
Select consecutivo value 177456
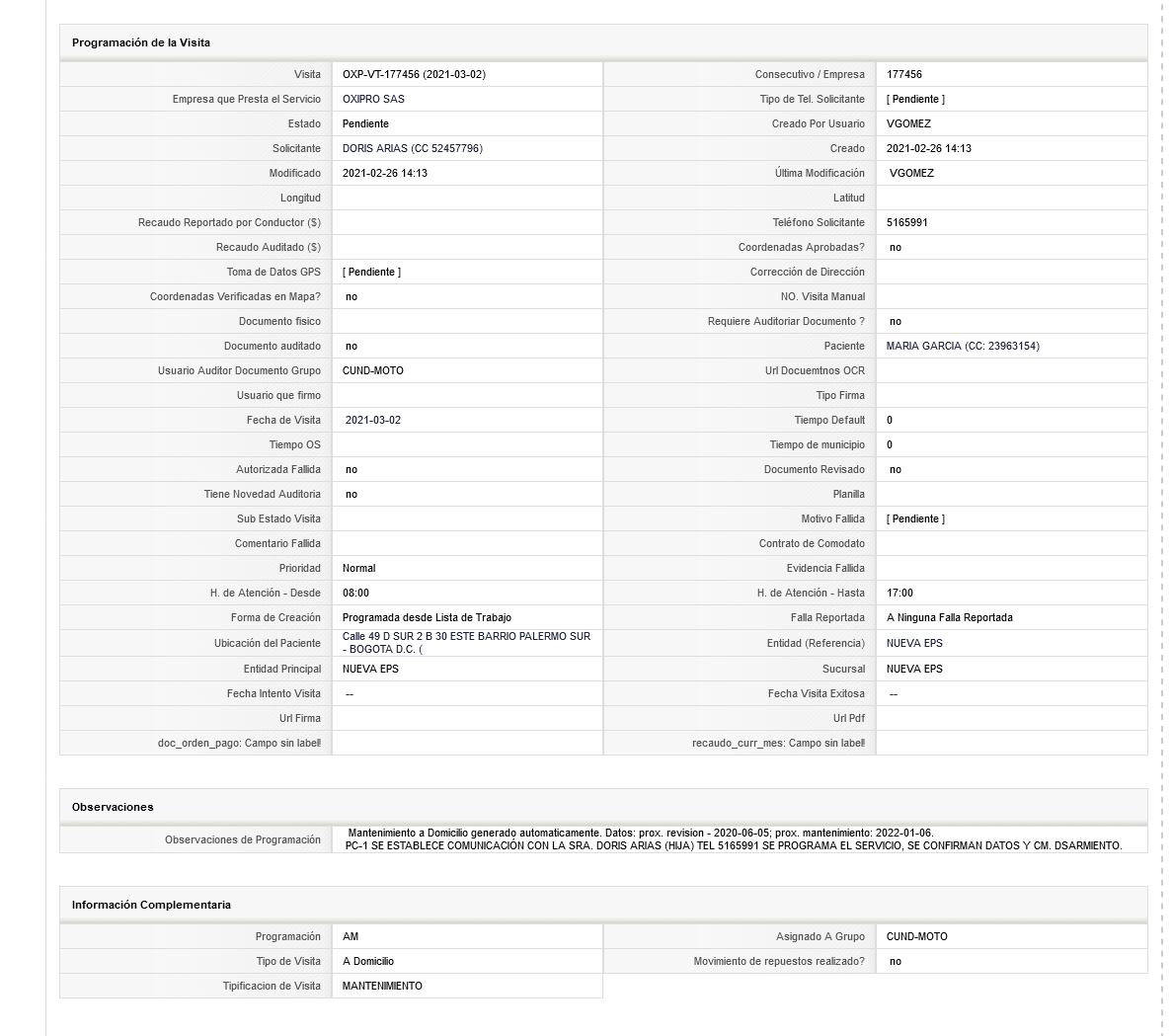click(x=904, y=75)
